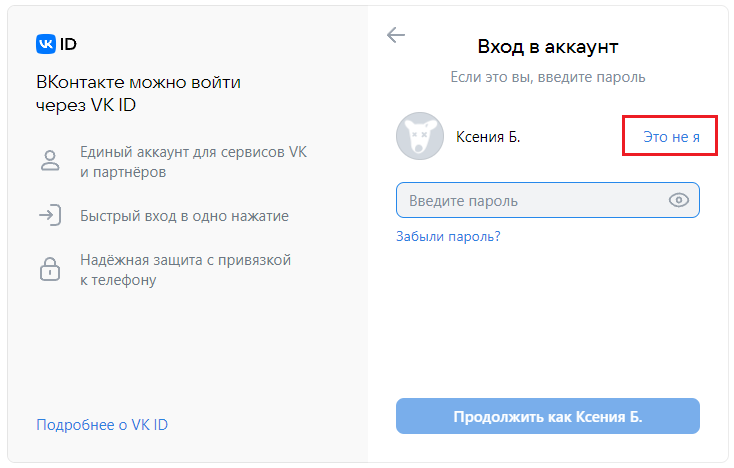Open the Забыли пароль? link
This screenshot has width=734, height=468.
pos(448,236)
